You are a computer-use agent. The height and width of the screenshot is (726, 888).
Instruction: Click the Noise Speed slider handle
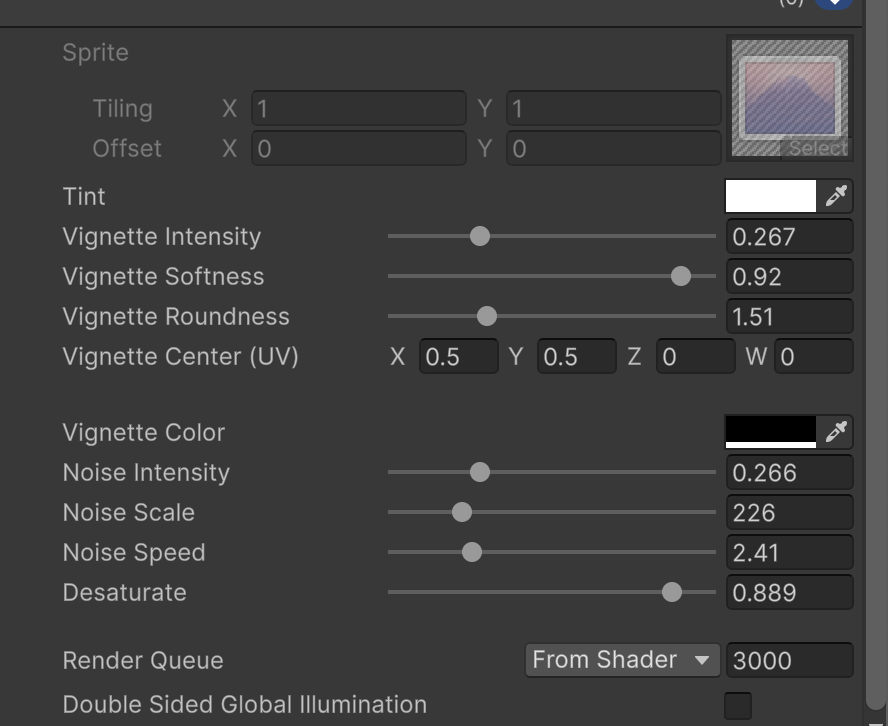[x=471, y=552]
